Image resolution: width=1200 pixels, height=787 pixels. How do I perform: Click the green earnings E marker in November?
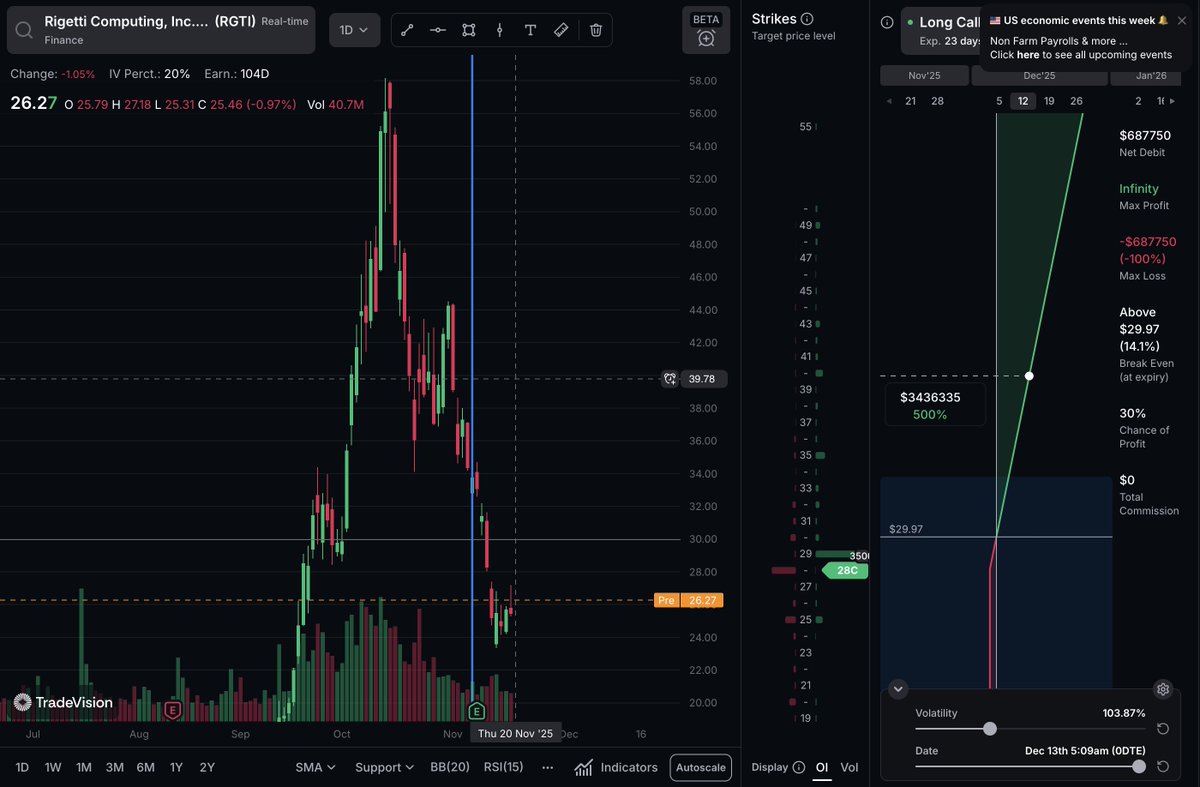(477, 711)
